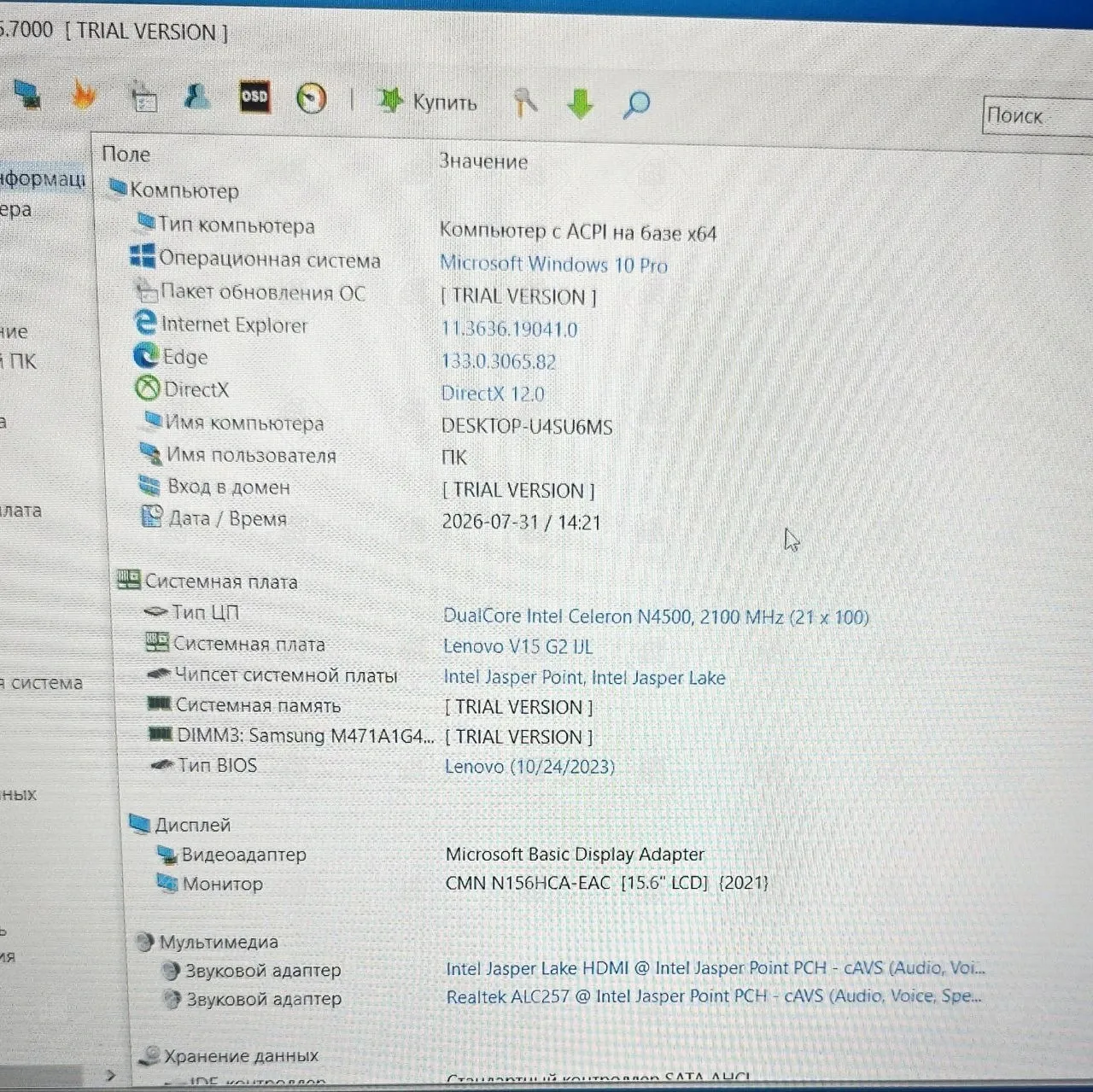Click the user silhouette toolbar icon
Viewport: 1093px width, 1092px height.
point(197,96)
